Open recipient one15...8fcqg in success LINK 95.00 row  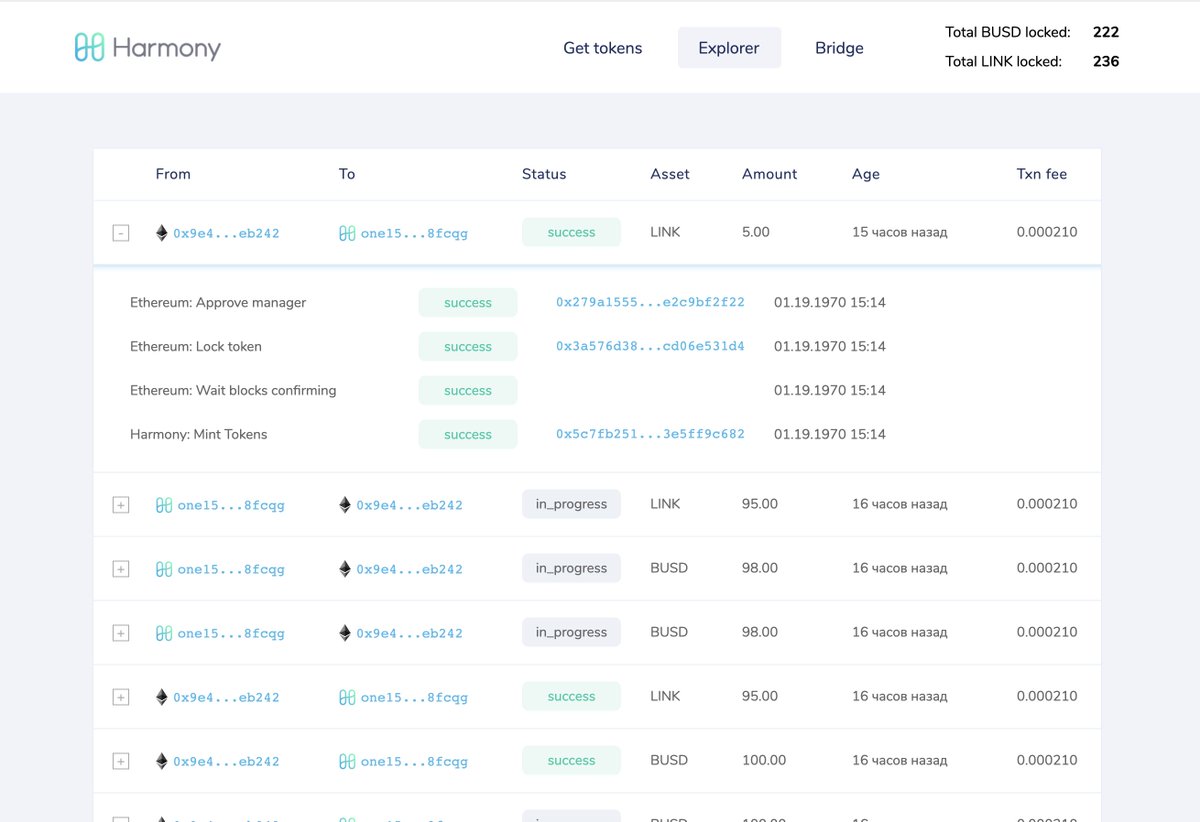414,697
